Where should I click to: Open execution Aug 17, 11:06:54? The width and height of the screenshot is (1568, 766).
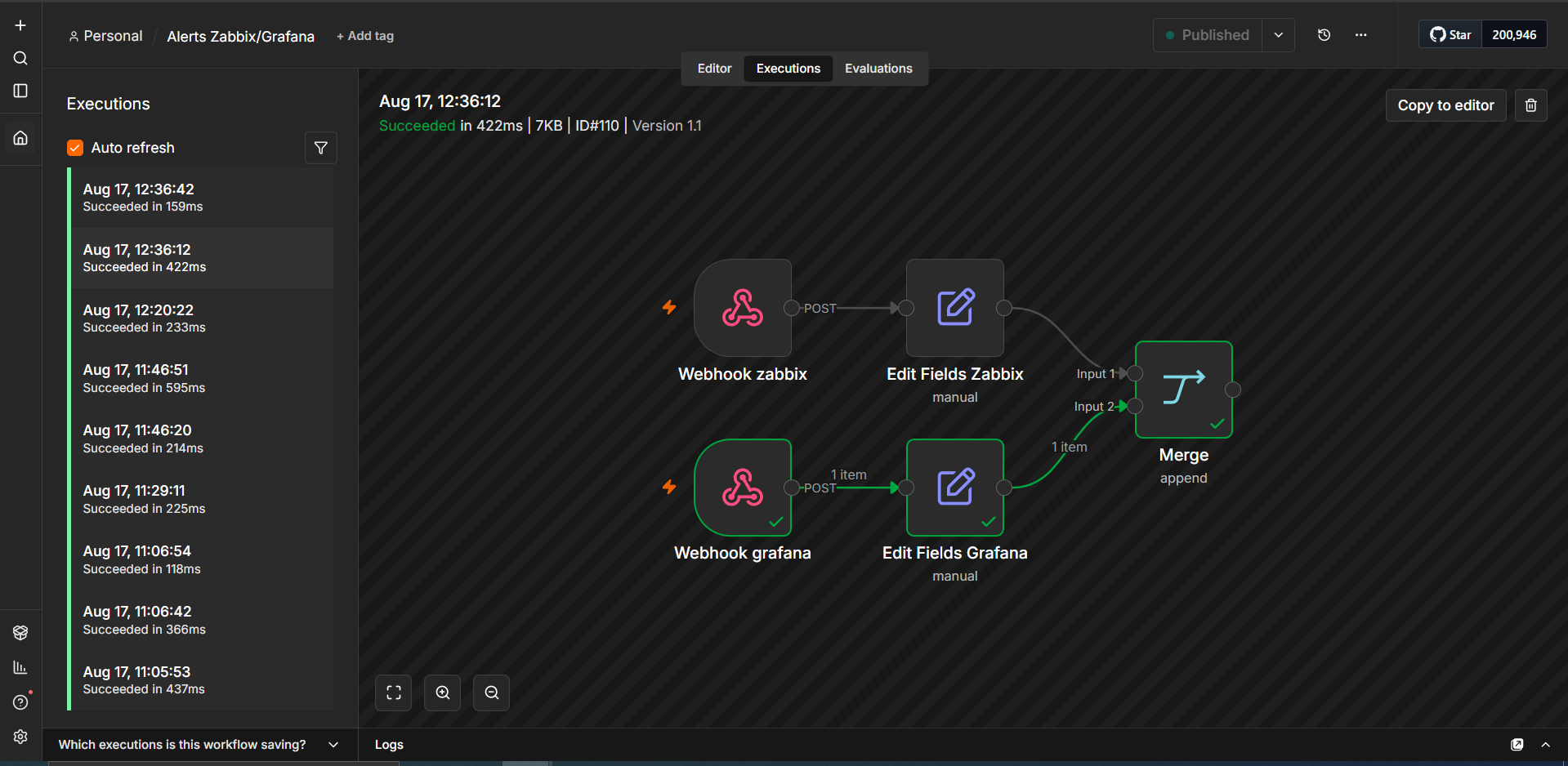[x=203, y=559]
